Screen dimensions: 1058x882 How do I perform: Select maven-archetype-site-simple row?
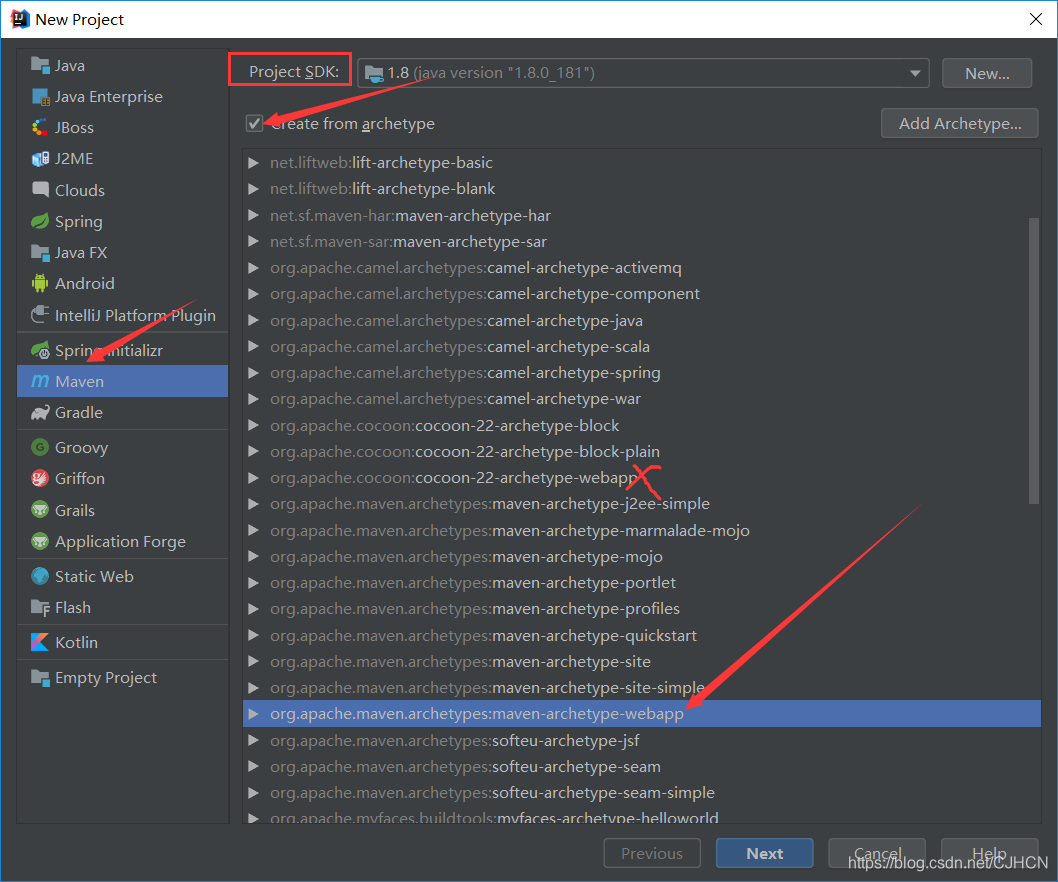tap(642, 688)
